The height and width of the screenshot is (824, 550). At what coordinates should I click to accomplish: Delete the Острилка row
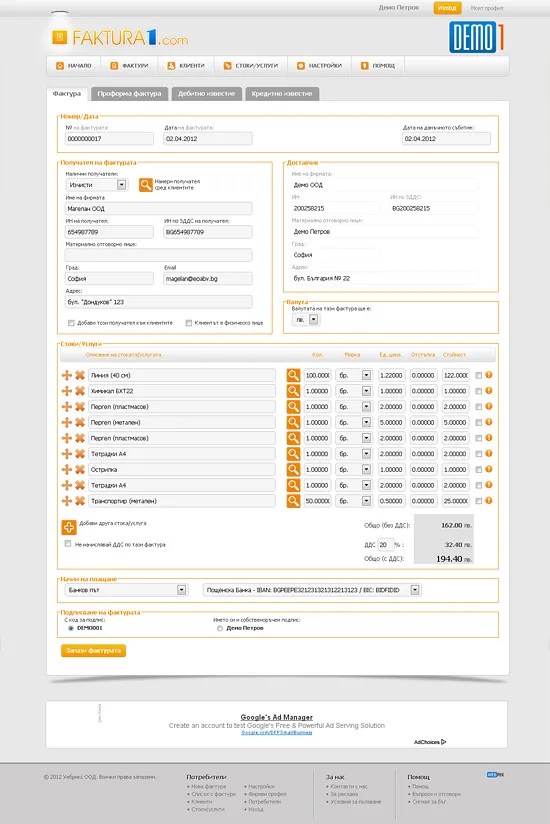pos(80,470)
